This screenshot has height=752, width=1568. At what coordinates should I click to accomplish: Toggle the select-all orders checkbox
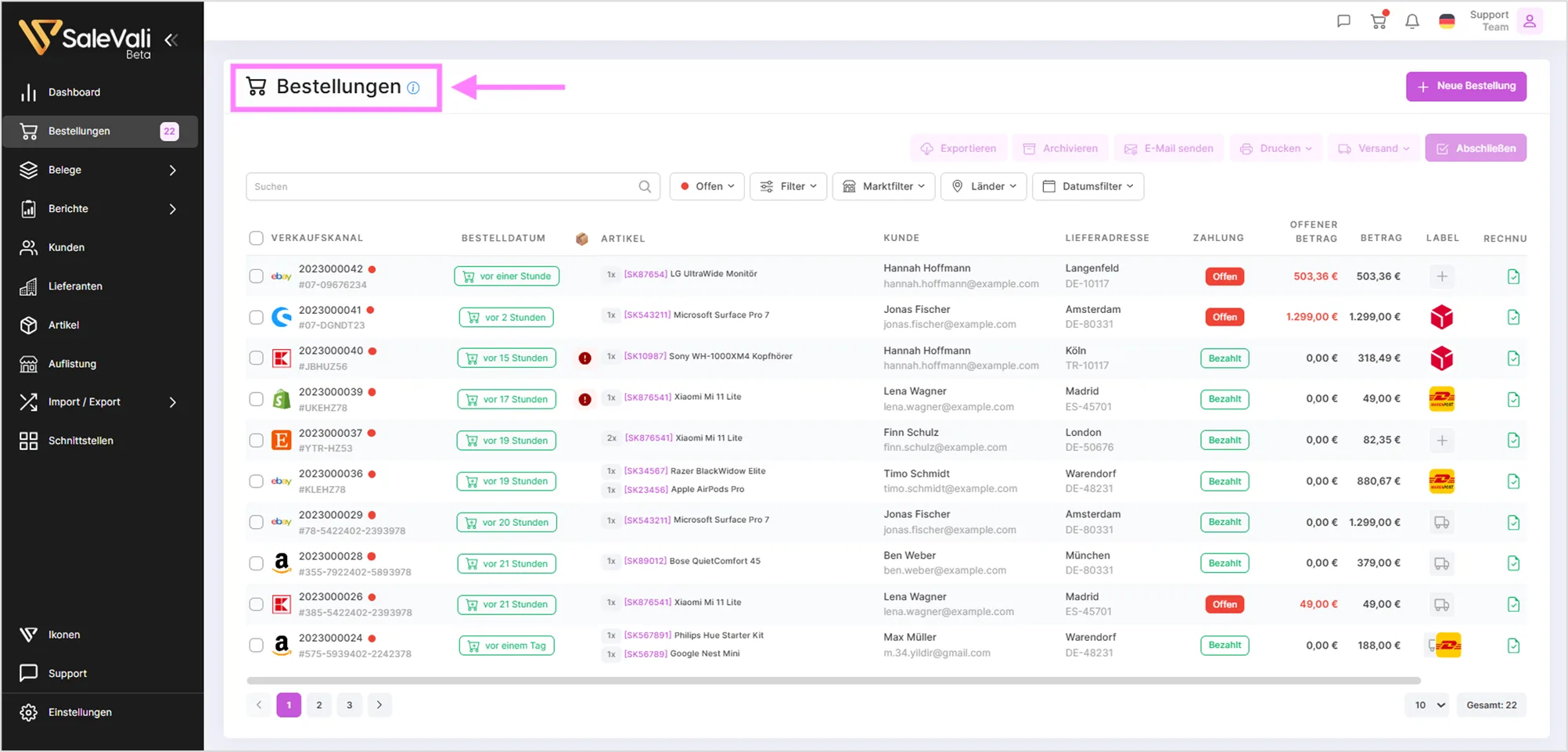tap(256, 238)
